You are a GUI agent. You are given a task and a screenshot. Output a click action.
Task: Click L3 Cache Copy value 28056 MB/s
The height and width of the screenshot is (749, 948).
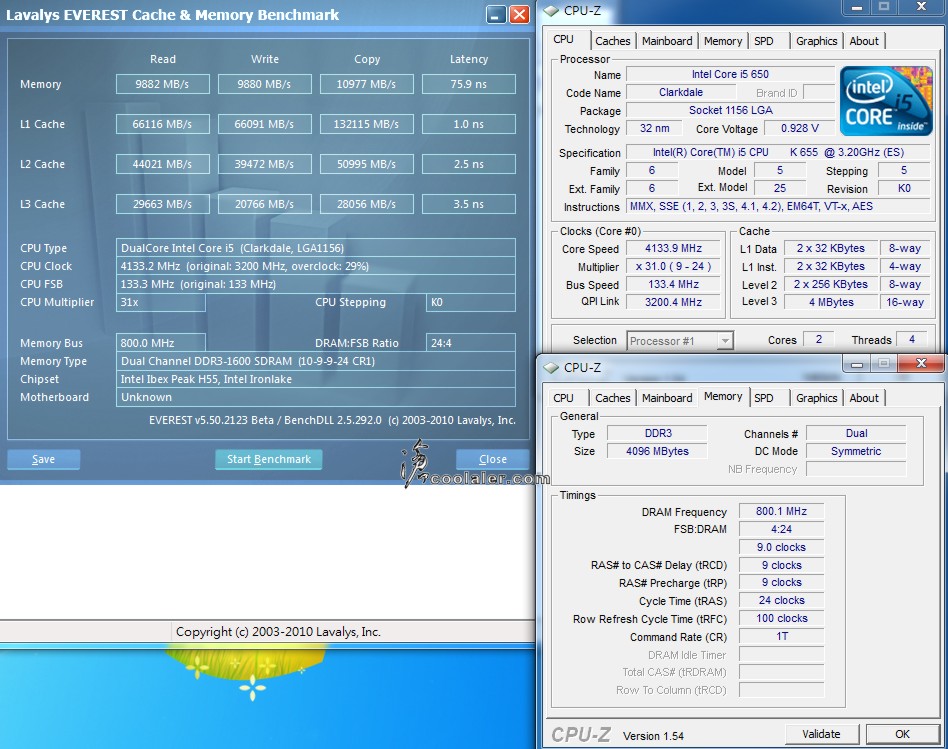tap(366, 204)
